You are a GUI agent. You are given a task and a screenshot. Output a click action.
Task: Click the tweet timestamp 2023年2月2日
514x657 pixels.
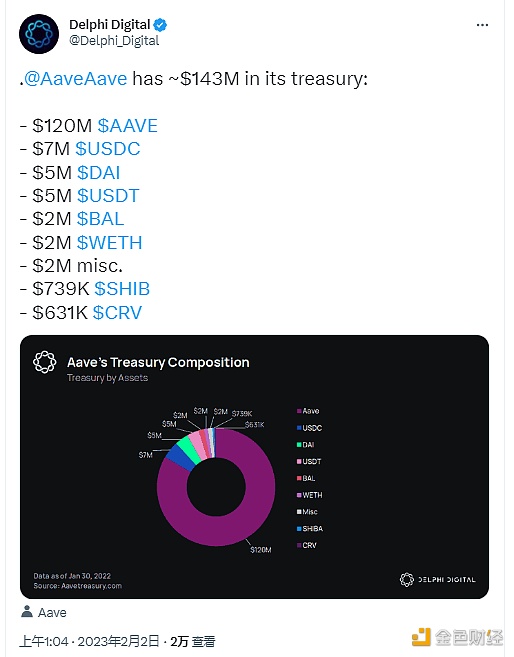click(x=119, y=641)
